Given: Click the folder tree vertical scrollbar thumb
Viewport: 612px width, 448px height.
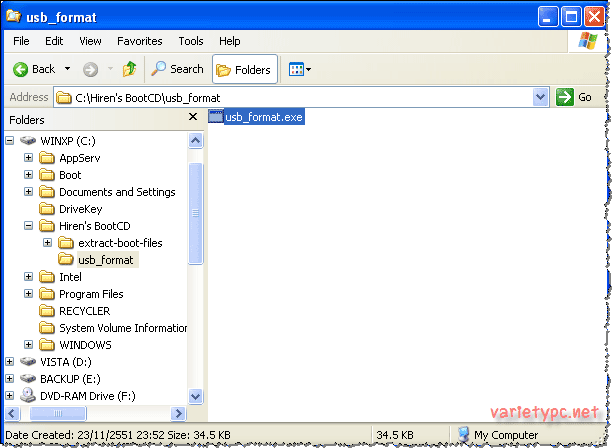Looking at the screenshot, I should pyautogui.click(x=196, y=213).
